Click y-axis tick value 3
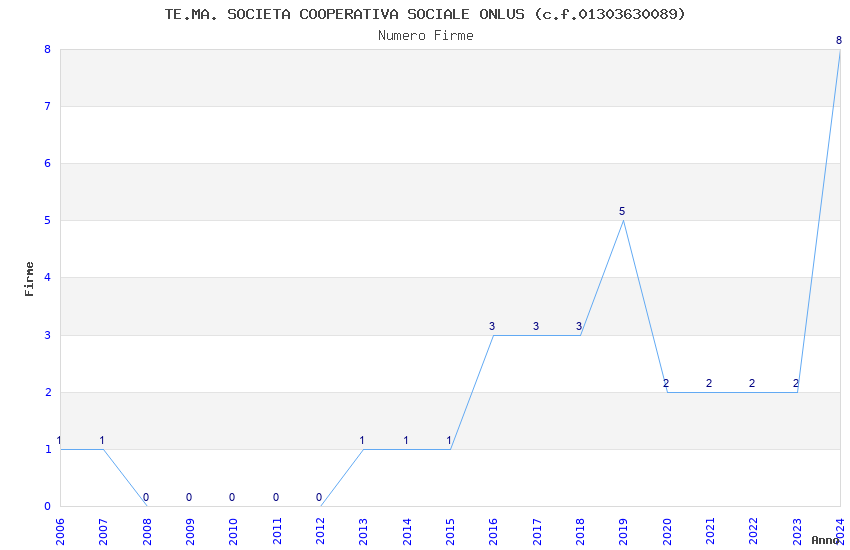Screen dimensions: 850x550 coord(48,335)
